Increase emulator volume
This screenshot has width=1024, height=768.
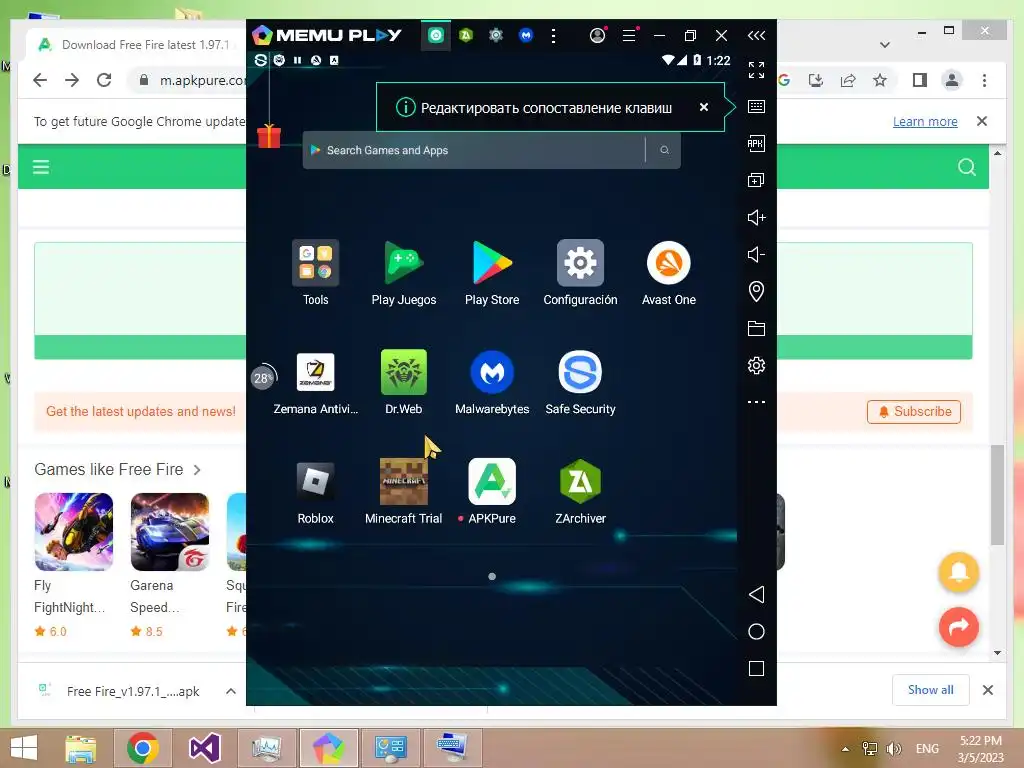[x=756, y=217]
